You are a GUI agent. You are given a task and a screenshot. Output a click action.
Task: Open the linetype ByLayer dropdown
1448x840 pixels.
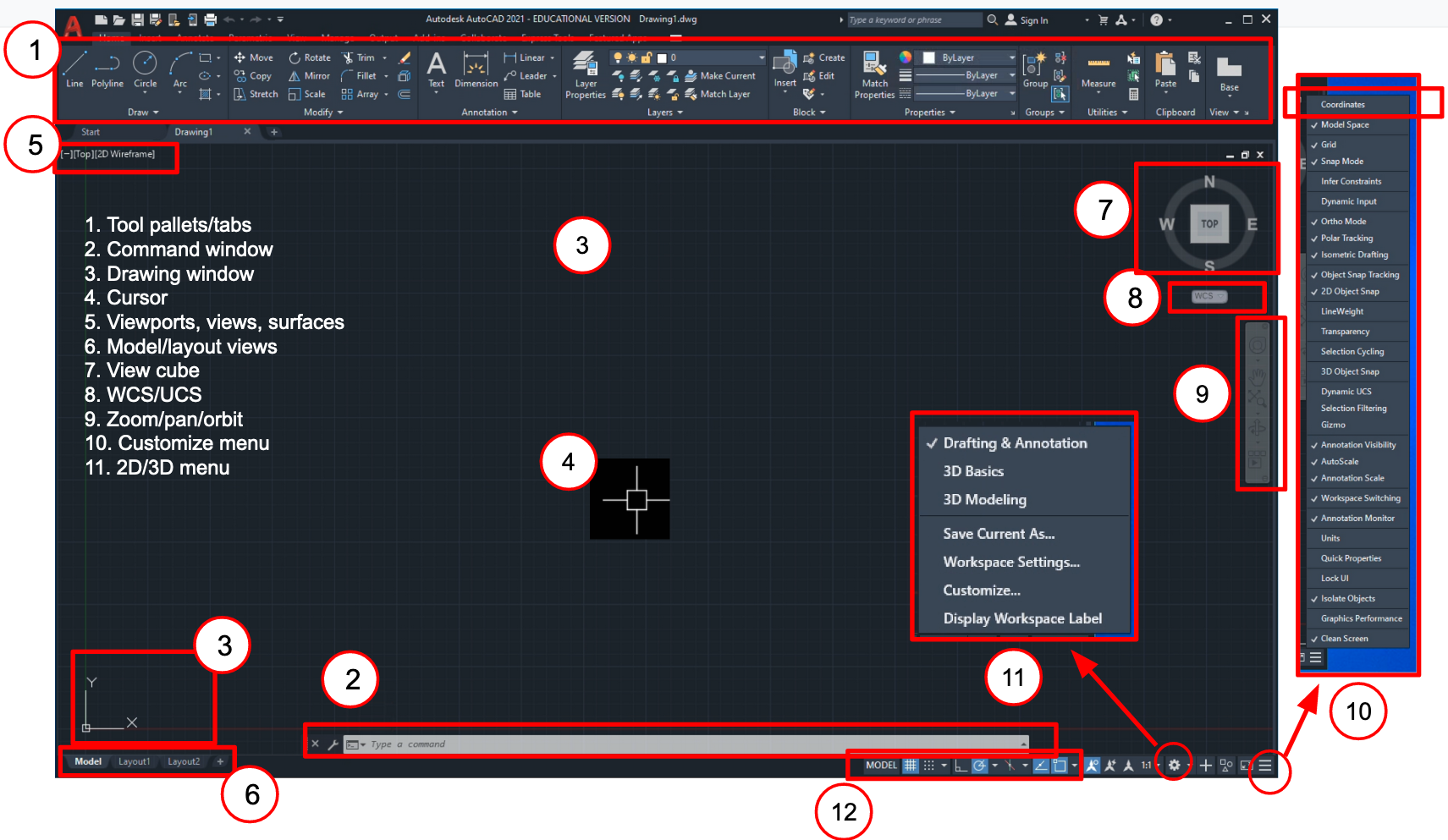point(966,94)
